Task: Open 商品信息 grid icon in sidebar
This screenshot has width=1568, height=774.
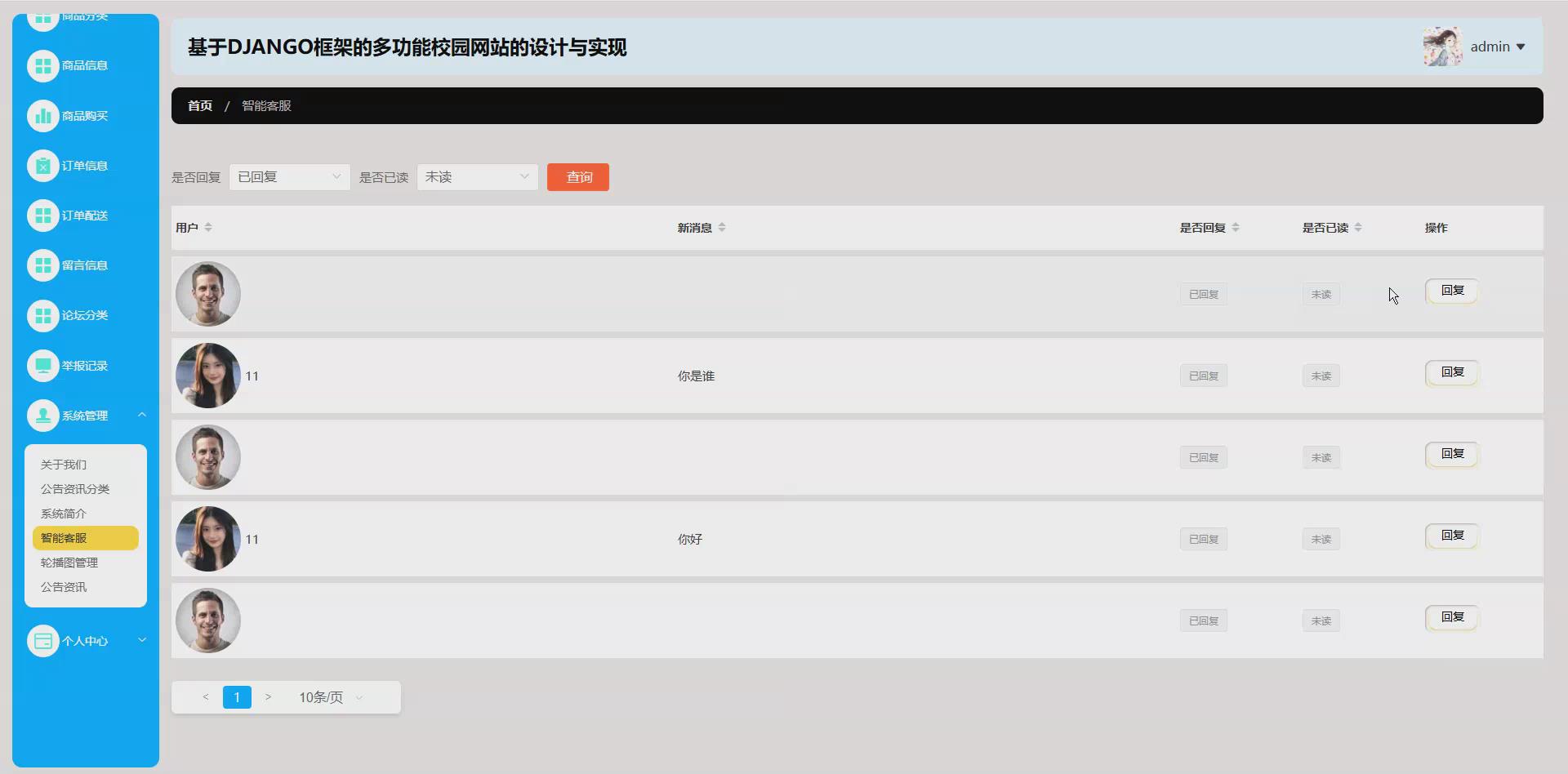Action: point(43,66)
